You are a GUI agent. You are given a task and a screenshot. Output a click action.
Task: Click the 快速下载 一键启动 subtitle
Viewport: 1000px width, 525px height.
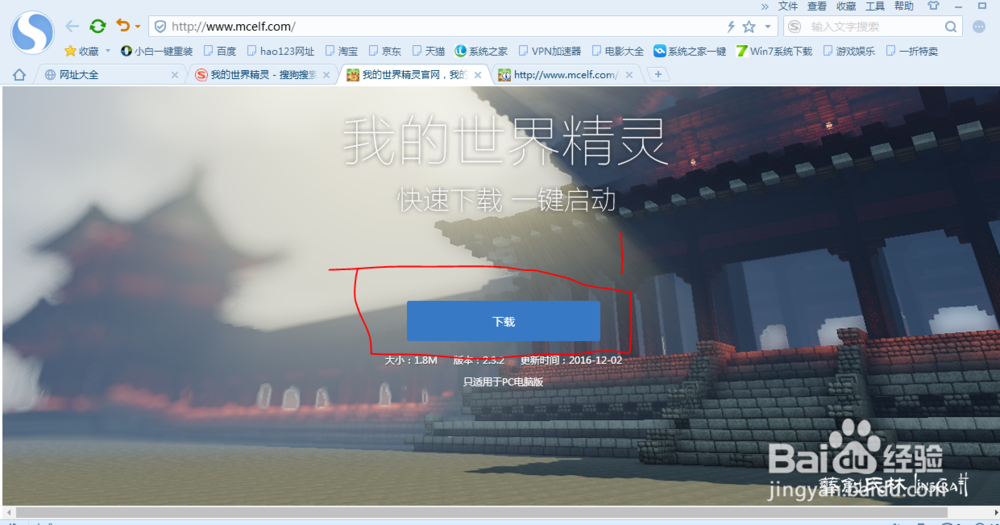506,200
